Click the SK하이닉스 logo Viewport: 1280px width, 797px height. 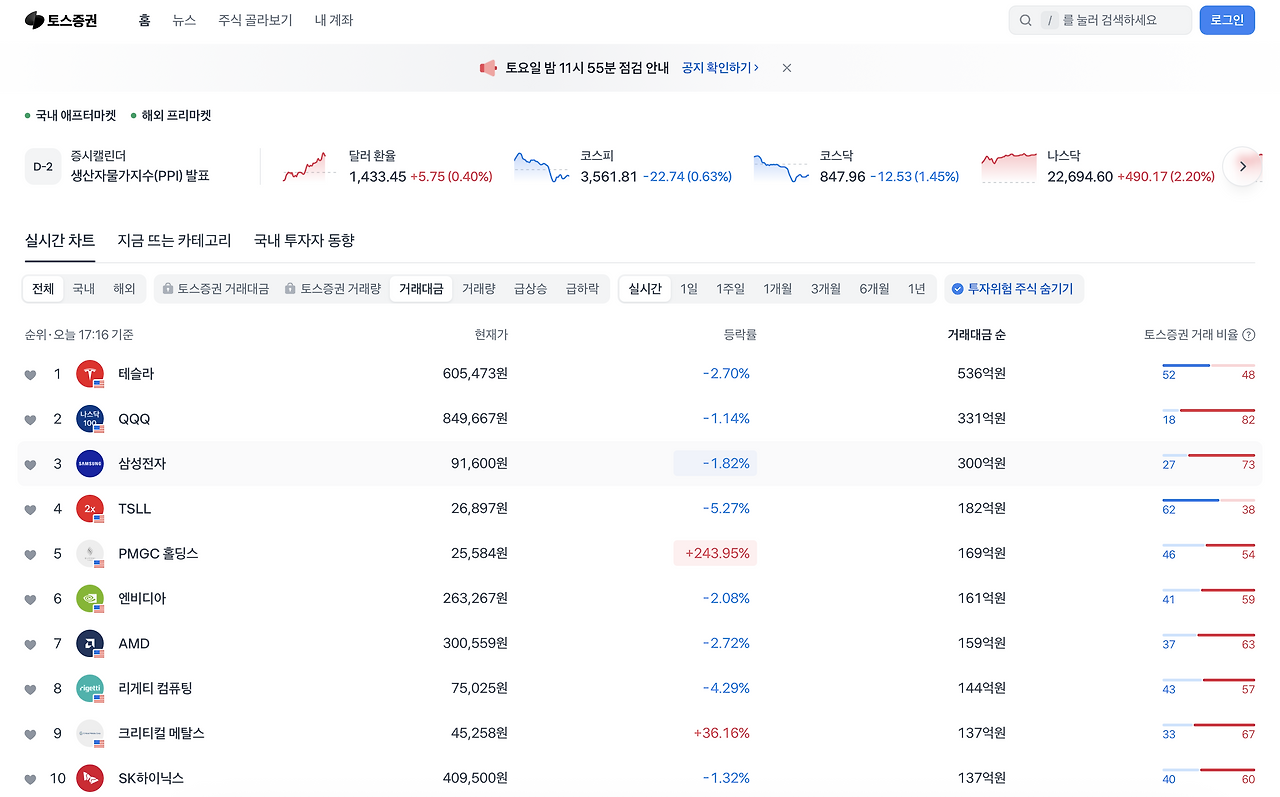pyautogui.click(x=90, y=778)
